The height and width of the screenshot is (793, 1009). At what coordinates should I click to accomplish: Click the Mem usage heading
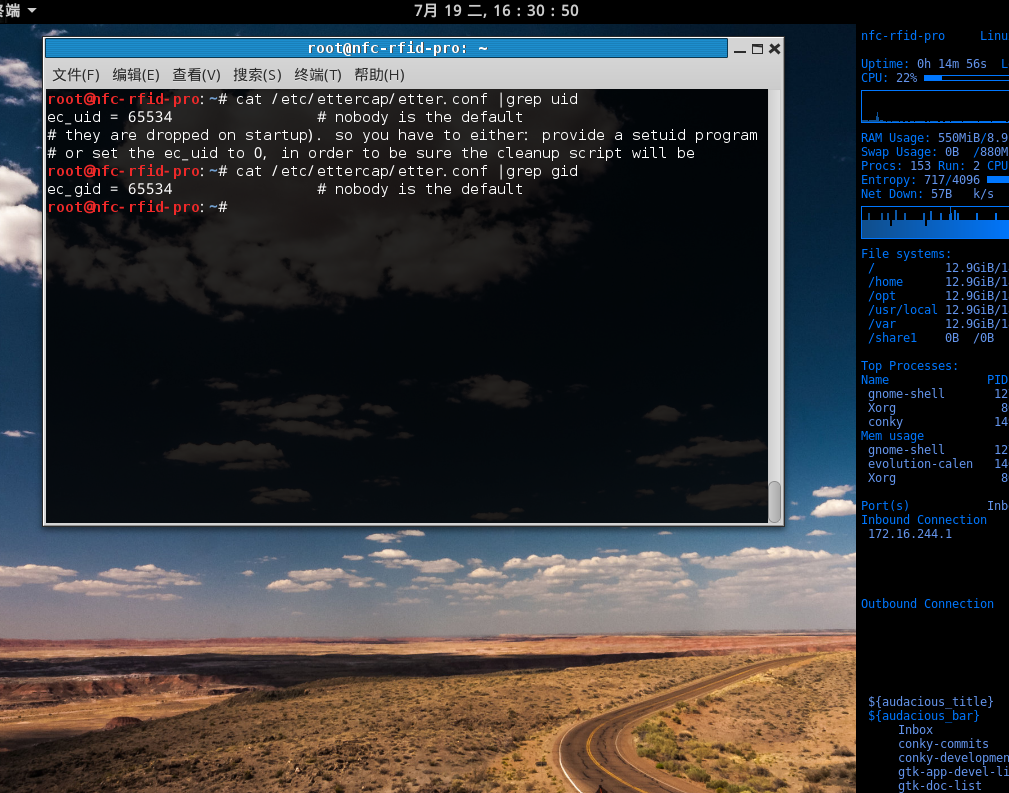point(892,436)
